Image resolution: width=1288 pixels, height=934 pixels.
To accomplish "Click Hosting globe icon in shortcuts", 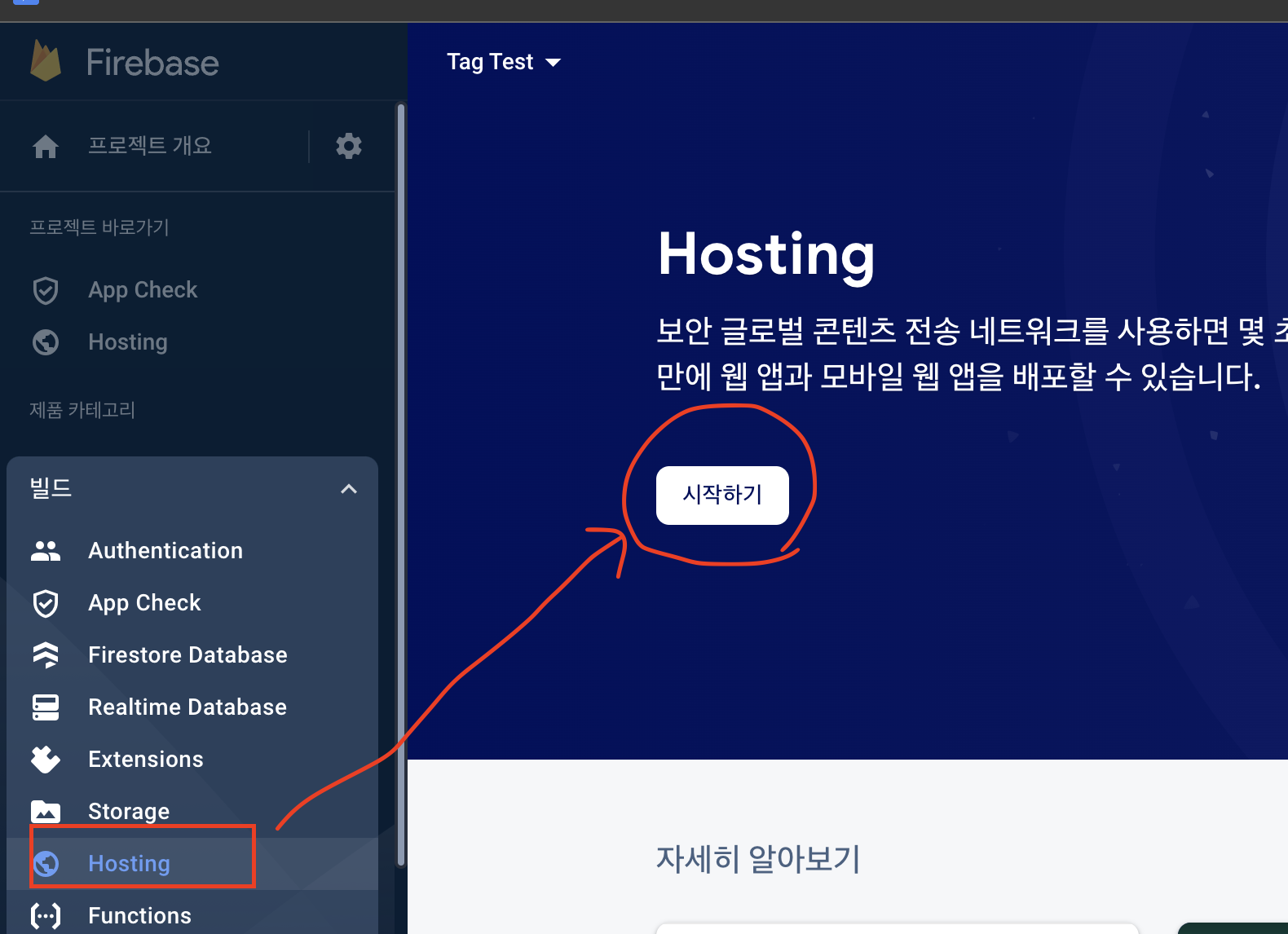I will pos(46,342).
